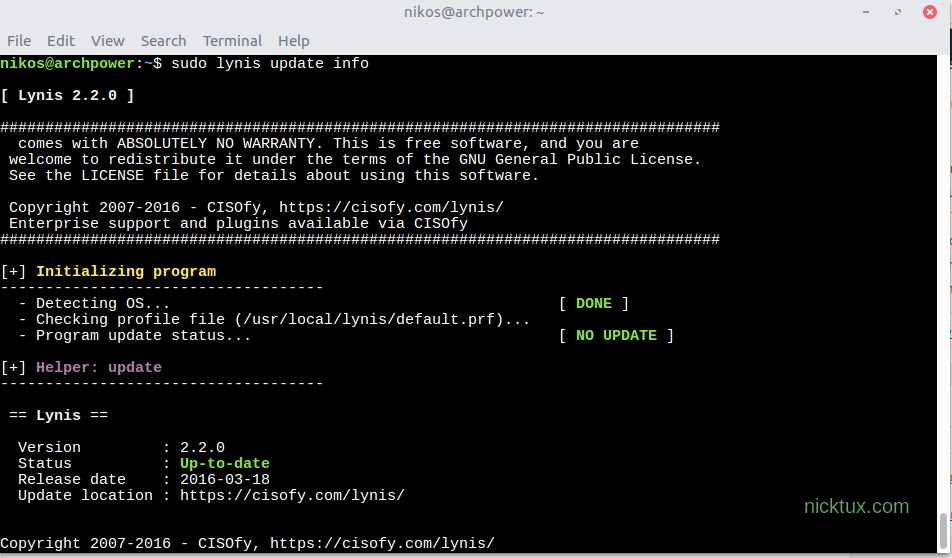Click the vertical scrollbar thumb
This screenshot has height=558, width=952.
pos(944,526)
